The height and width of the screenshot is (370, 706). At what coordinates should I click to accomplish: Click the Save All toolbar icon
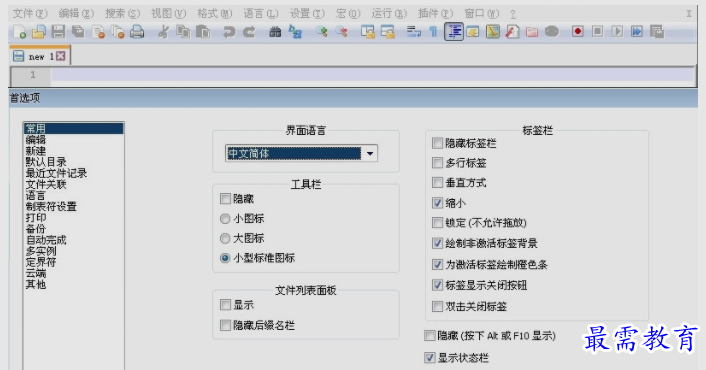[x=78, y=32]
